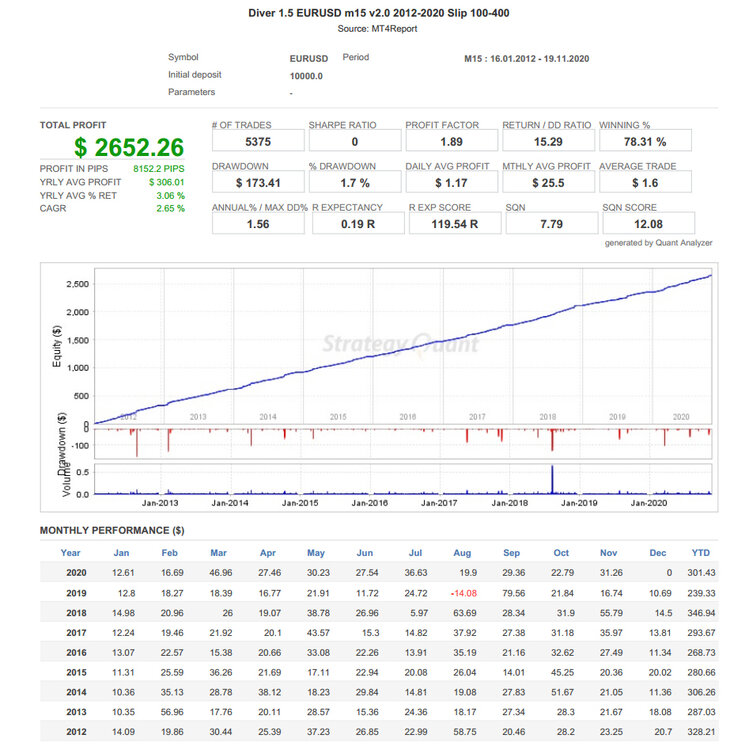Click the total profit amount $ 2652.26
This screenshot has height=750, width=730.
(x=129, y=147)
